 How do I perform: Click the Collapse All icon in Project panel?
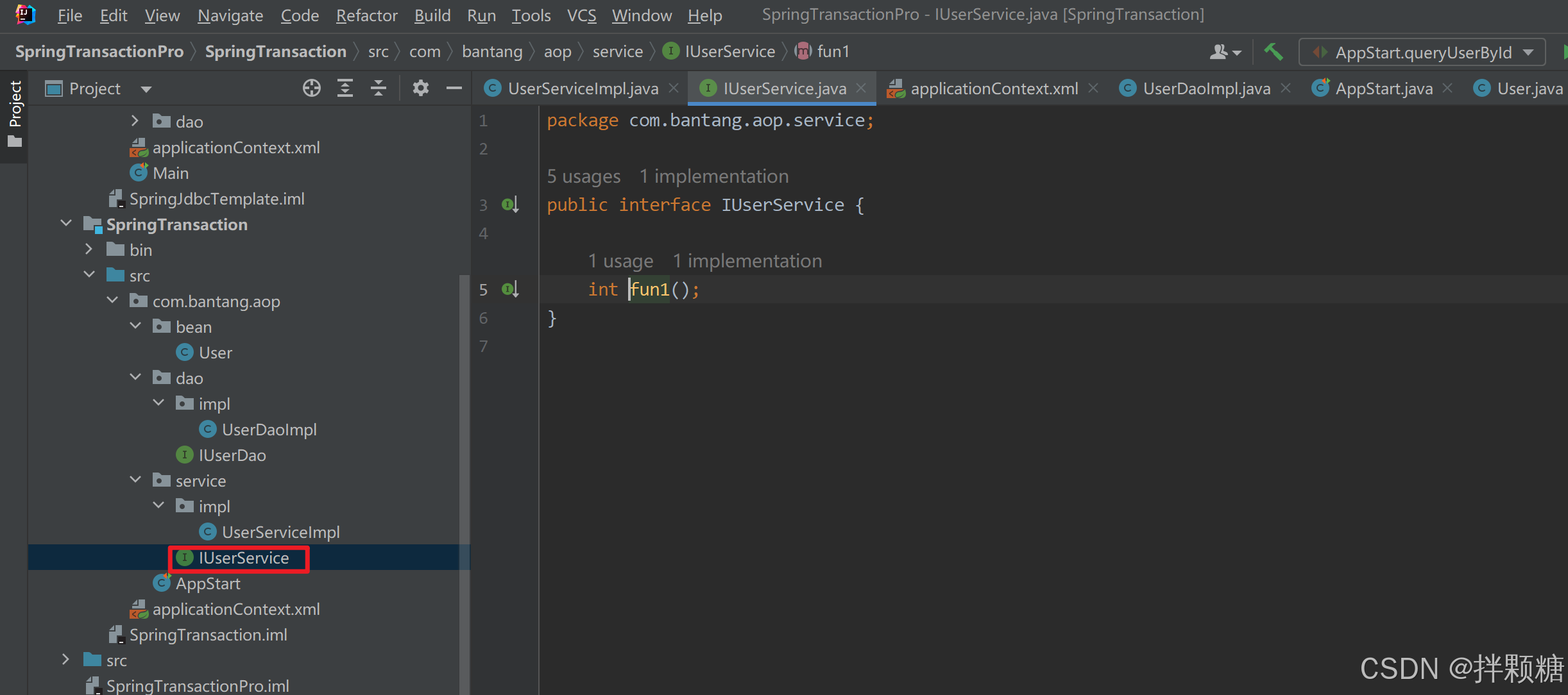coord(379,88)
